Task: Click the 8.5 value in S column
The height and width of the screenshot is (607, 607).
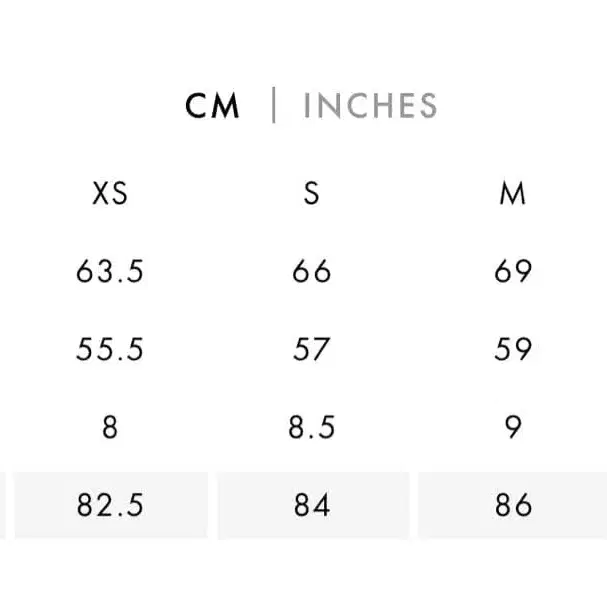Action: click(x=311, y=428)
